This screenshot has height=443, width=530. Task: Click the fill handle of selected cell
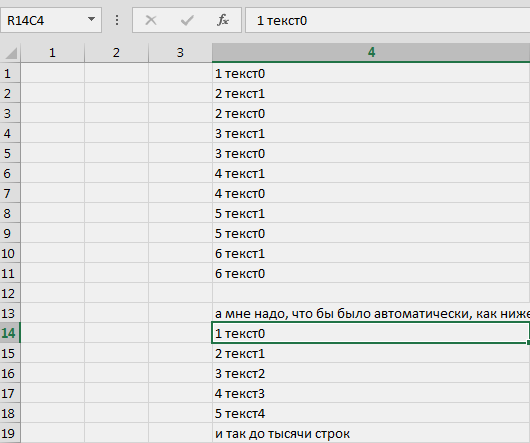(528, 343)
